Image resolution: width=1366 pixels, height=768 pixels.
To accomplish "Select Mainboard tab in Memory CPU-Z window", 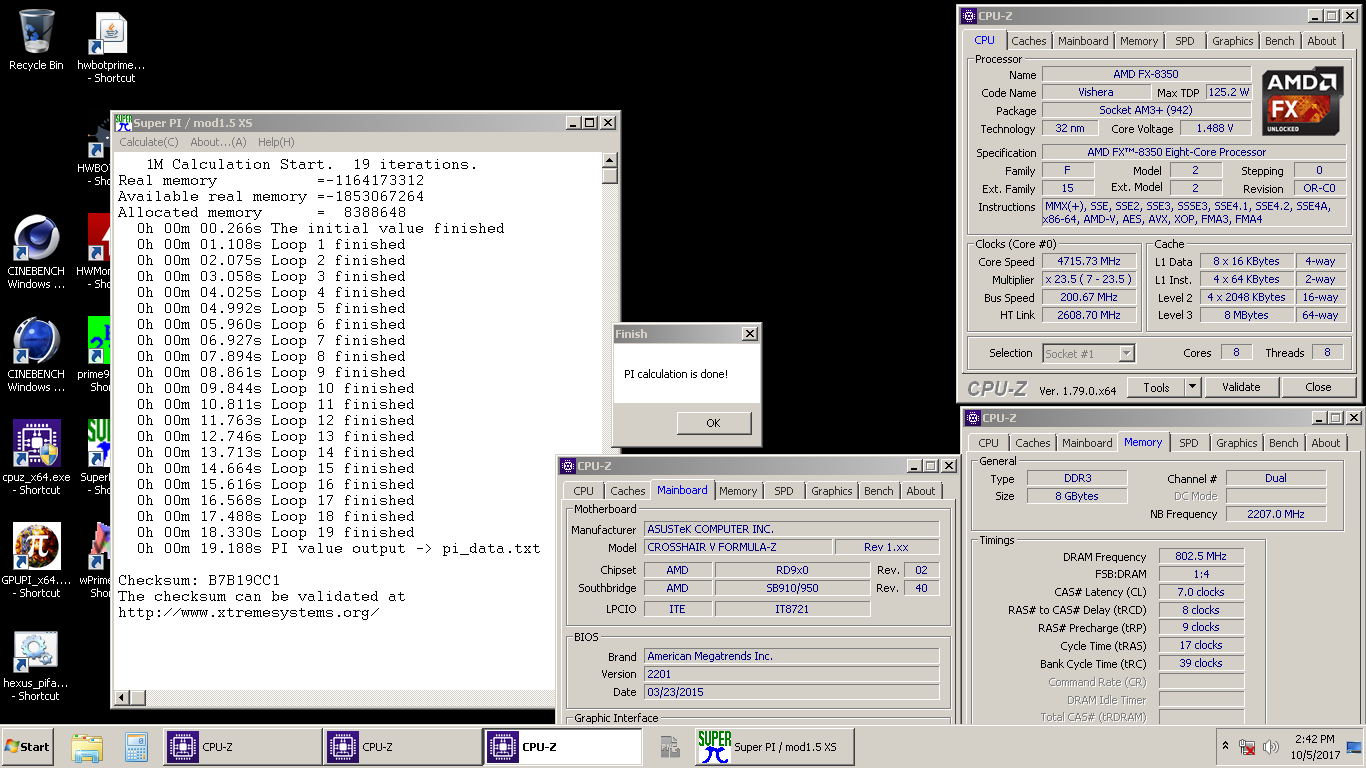I will (x=1087, y=443).
